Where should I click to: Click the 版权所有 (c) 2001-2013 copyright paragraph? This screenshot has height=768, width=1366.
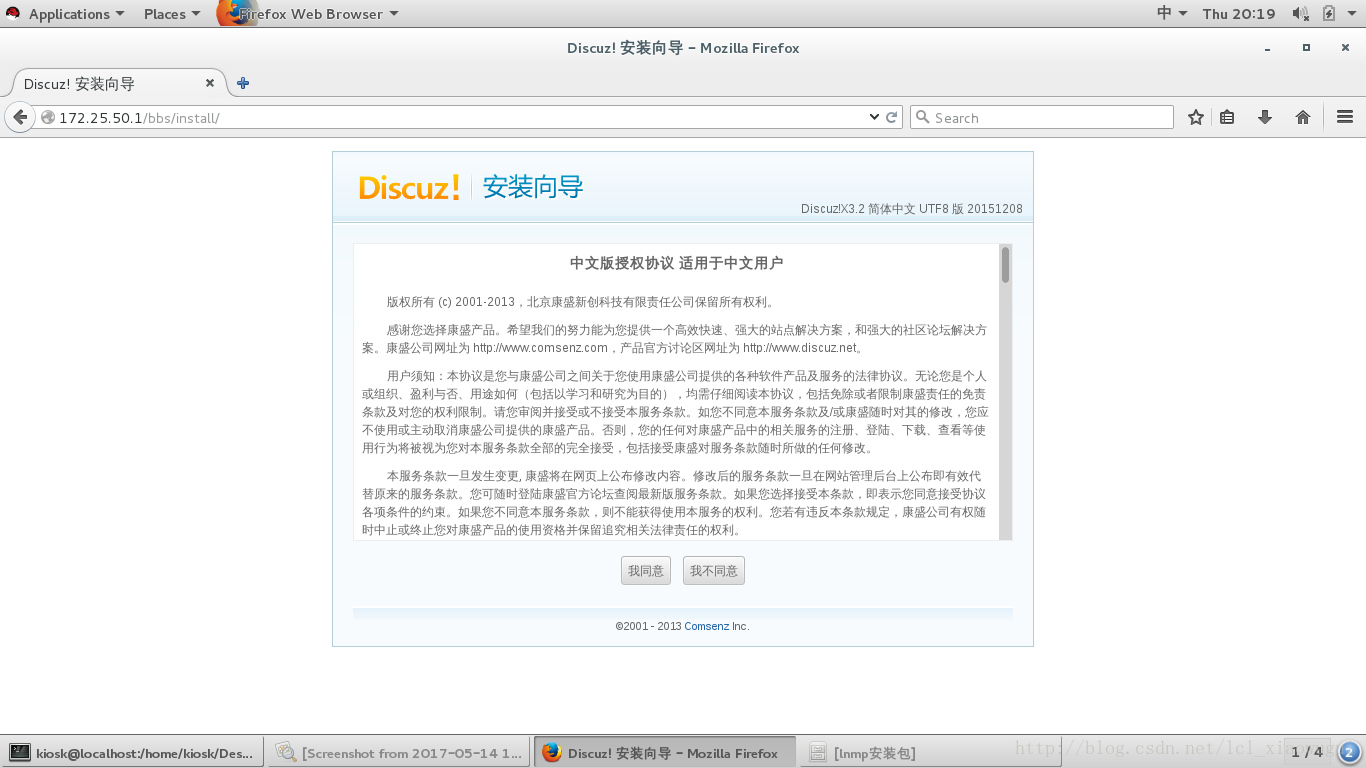(x=581, y=302)
